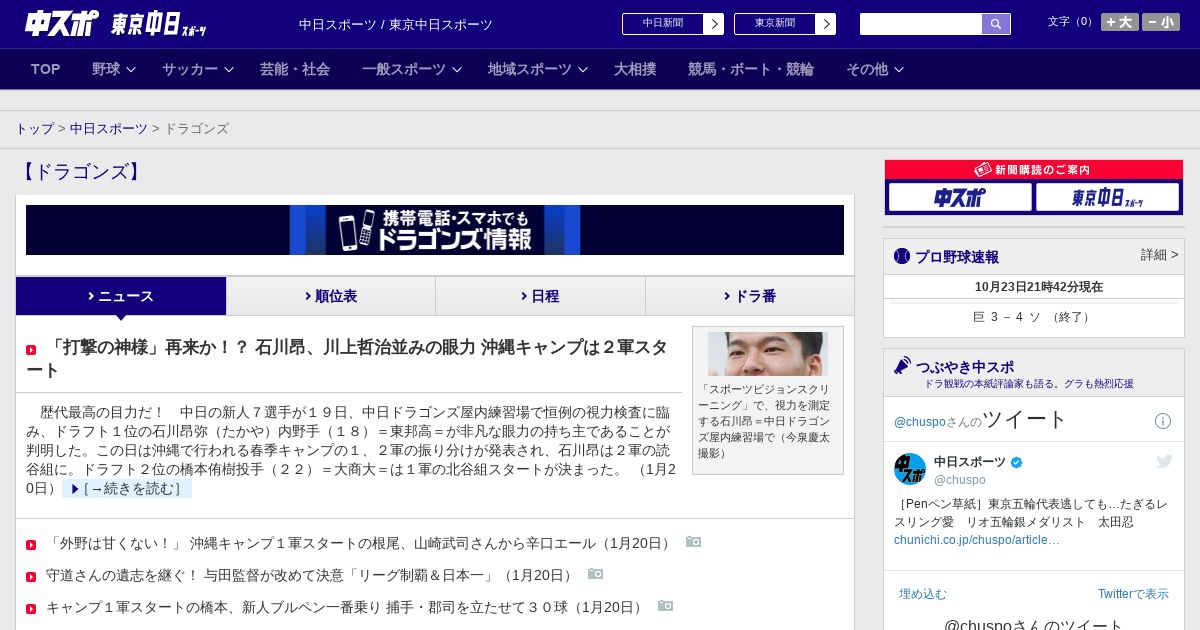Click the magnifier search button
This screenshot has width=1200, height=630.
click(996, 24)
